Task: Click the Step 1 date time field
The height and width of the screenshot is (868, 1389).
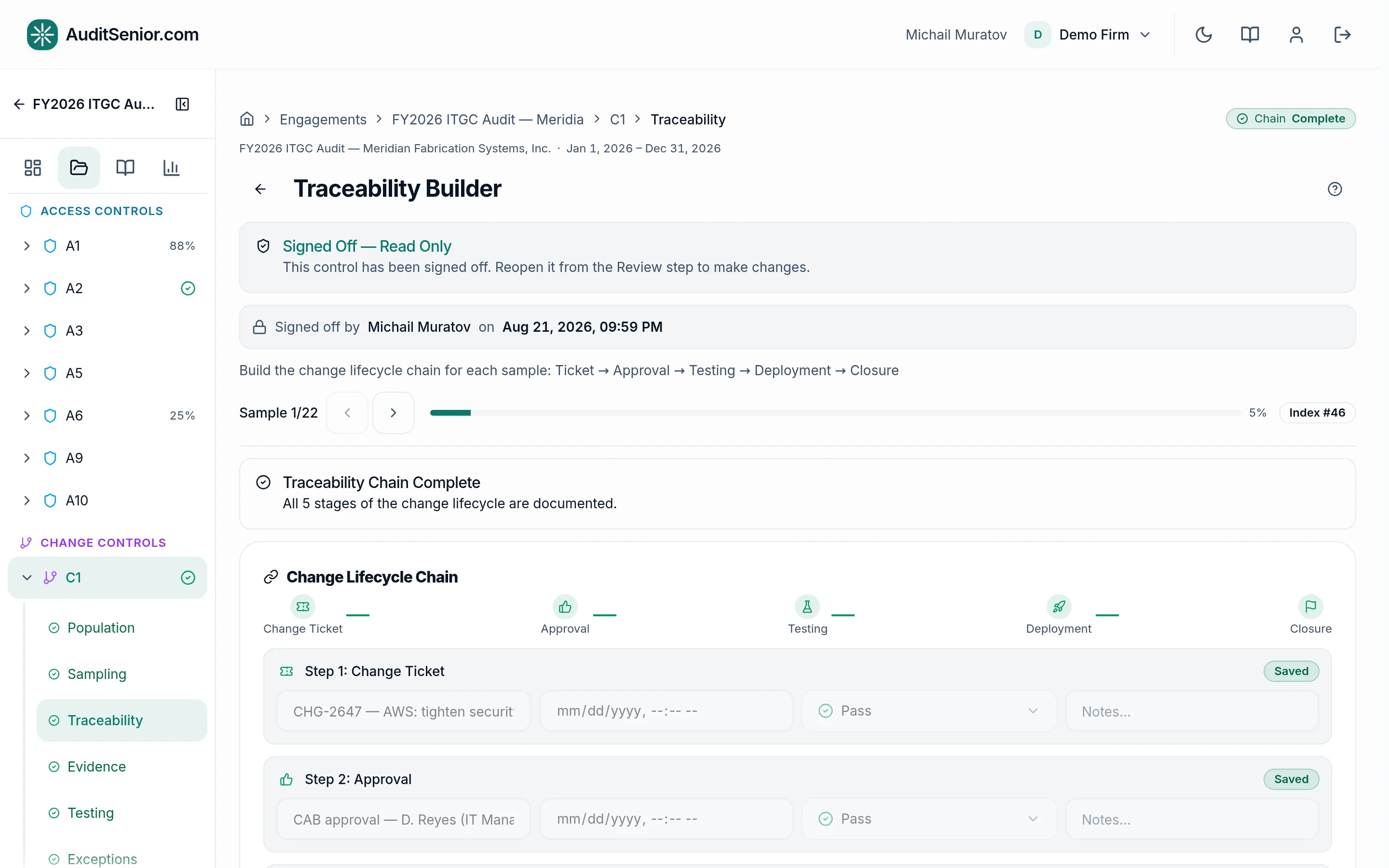Action: [667, 711]
